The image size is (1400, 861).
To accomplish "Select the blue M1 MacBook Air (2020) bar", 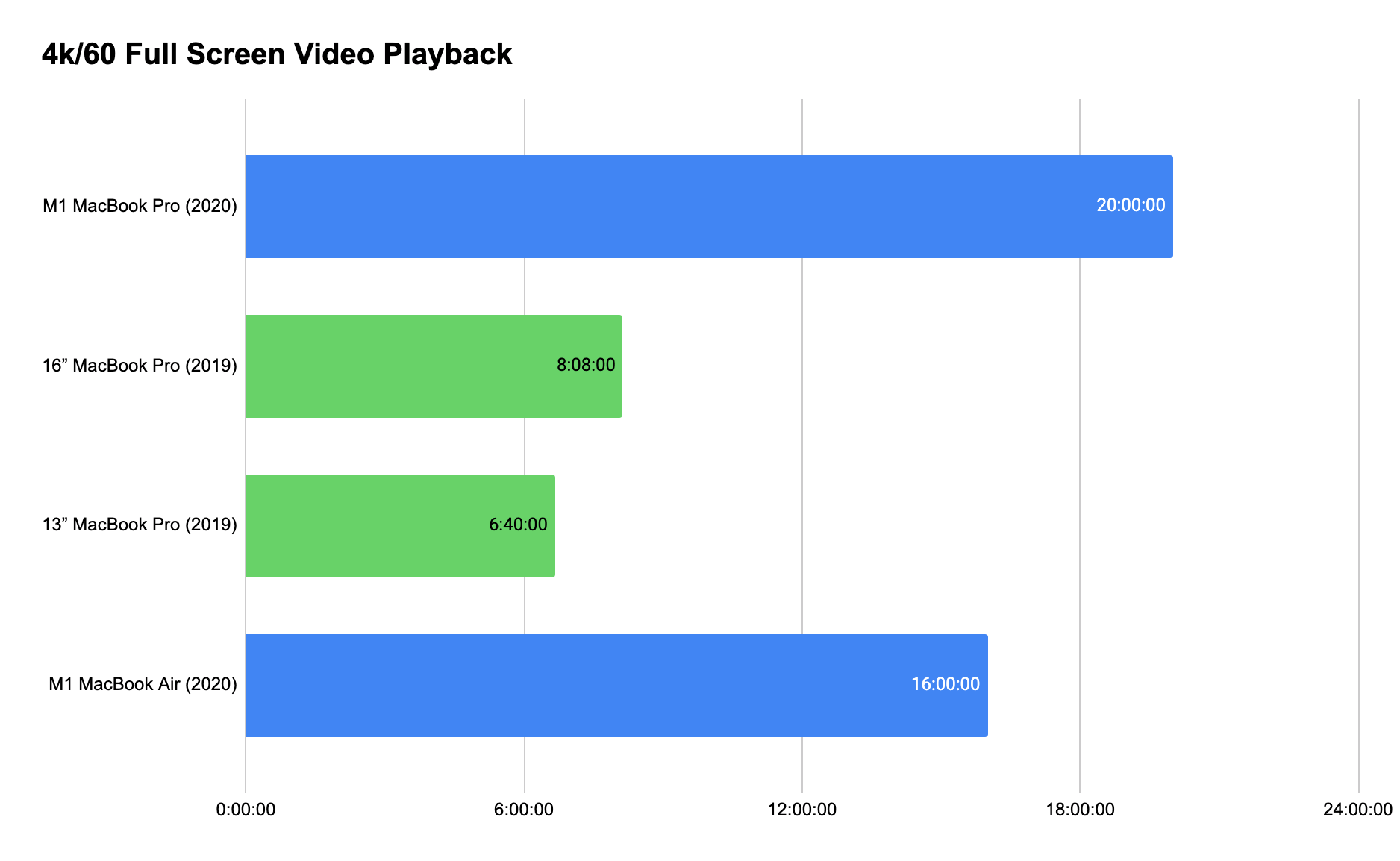I will 616,686.
